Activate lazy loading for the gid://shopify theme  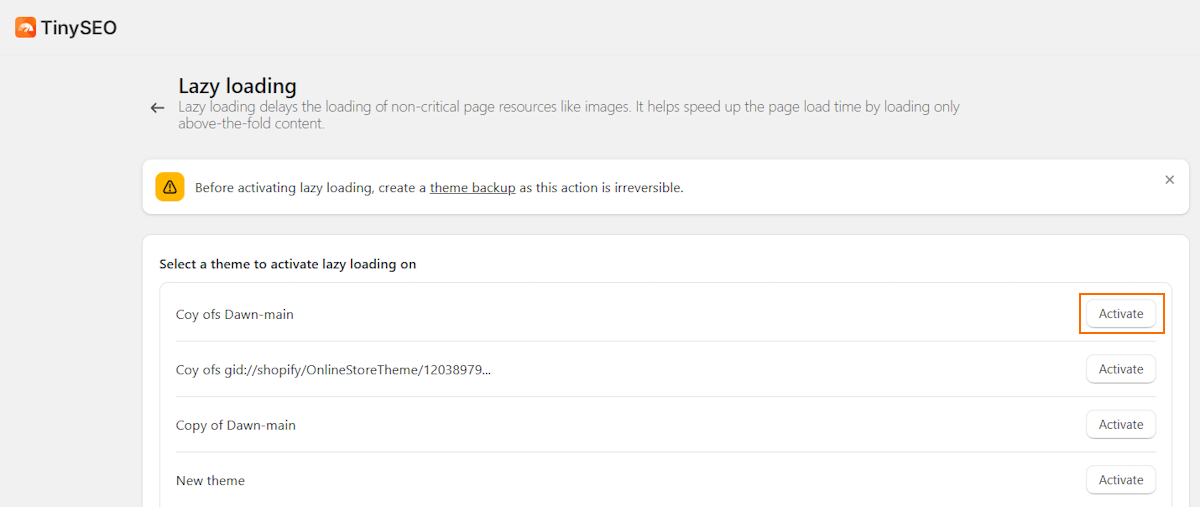click(x=1121, y=369)
